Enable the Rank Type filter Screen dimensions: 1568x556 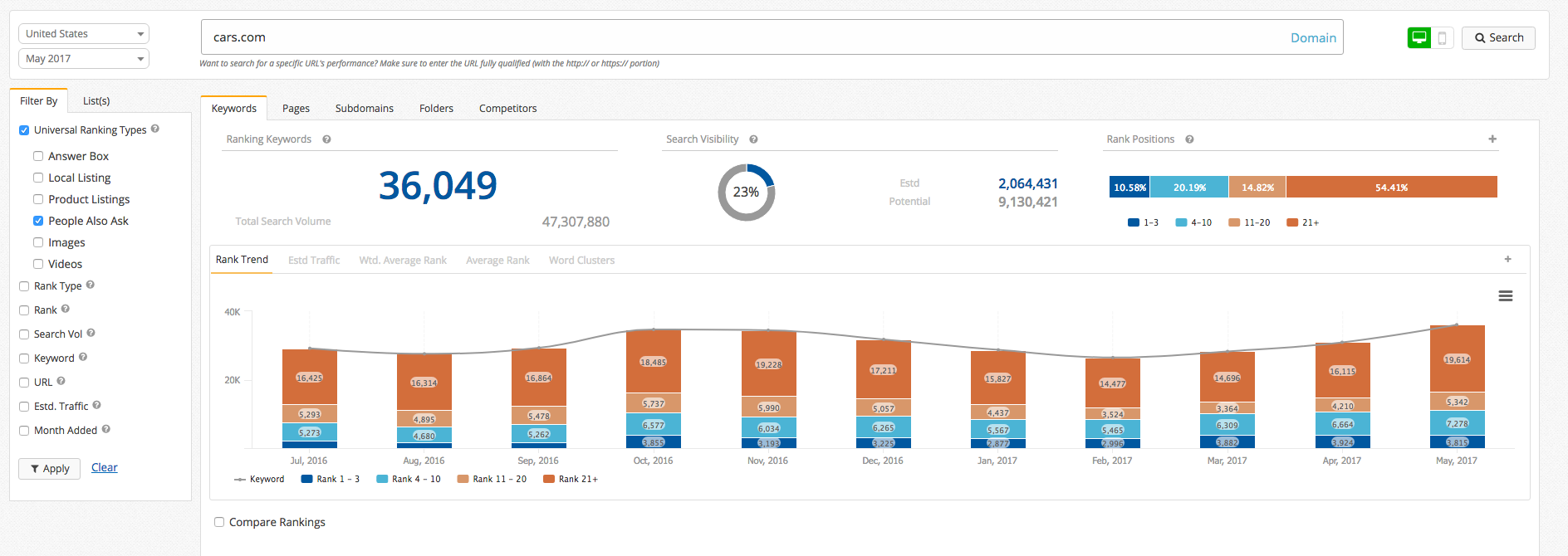(24, 286)
